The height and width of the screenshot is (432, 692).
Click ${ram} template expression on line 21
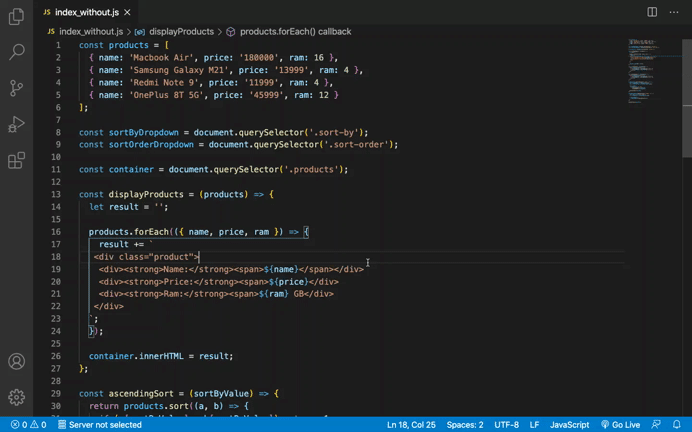(x=274, y=294)
